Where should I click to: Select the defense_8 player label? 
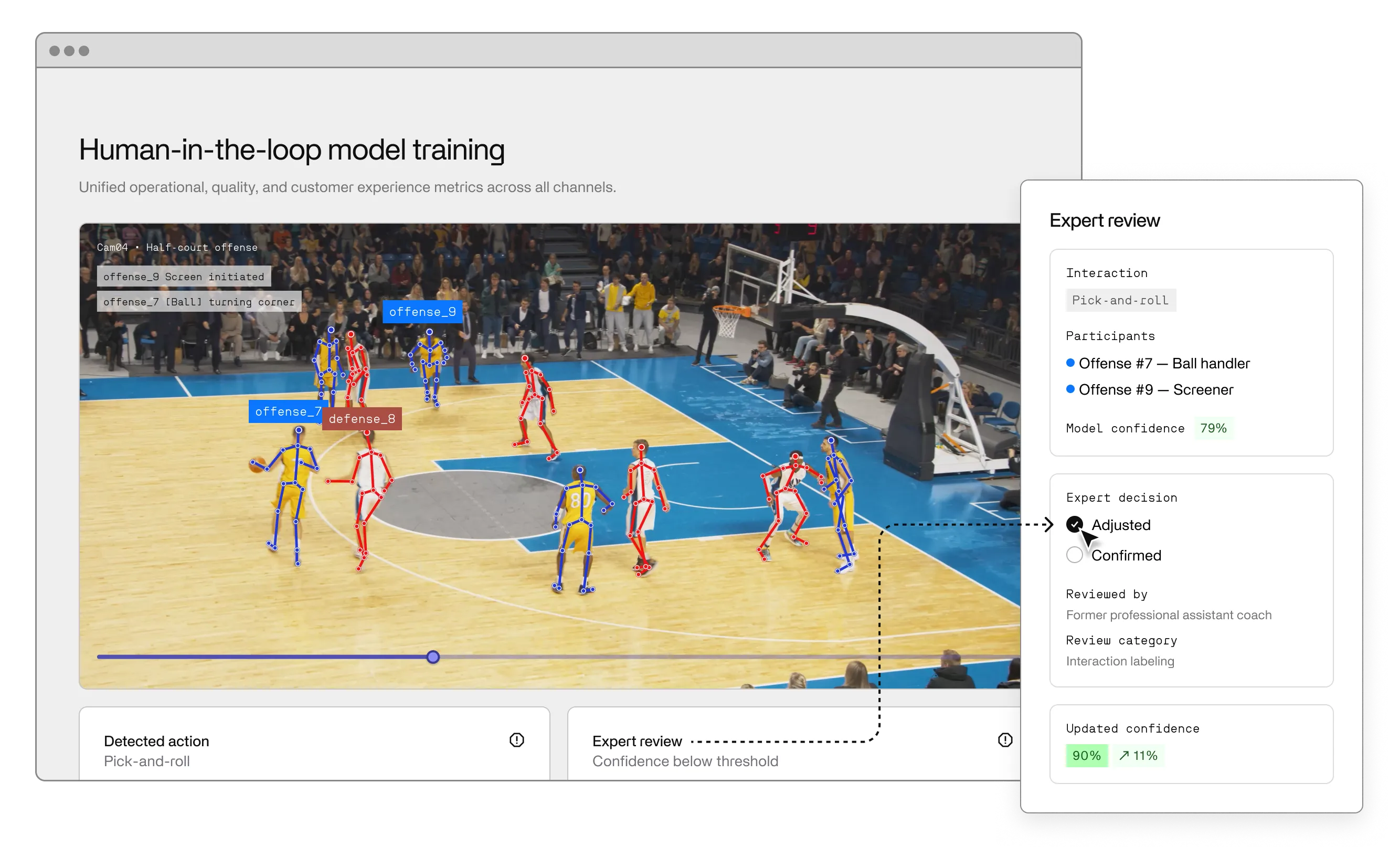pos(362,419)
